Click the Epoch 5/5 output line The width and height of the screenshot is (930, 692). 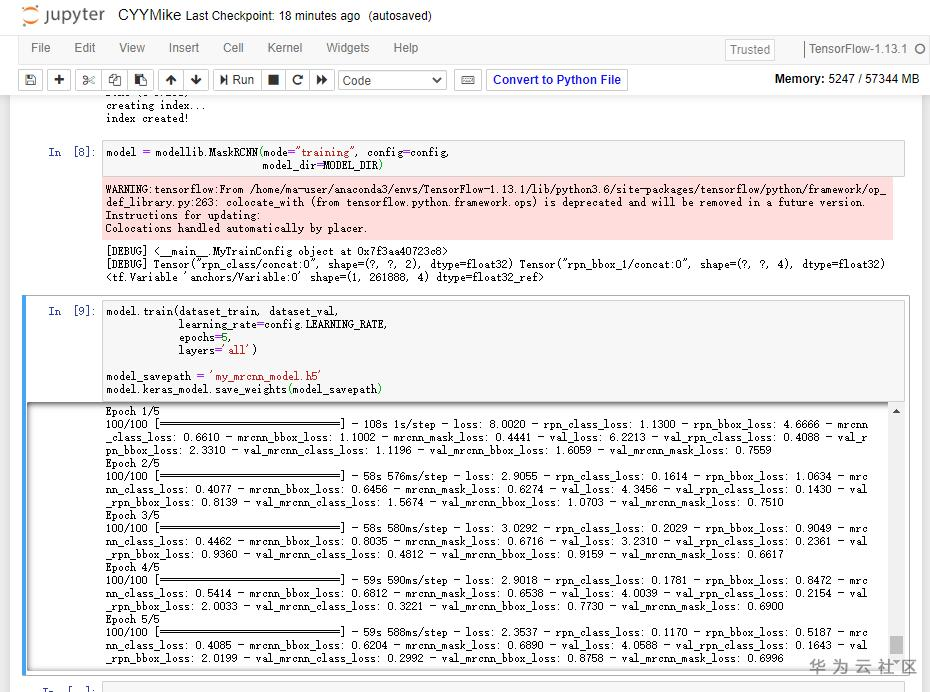tap(132, 619)
